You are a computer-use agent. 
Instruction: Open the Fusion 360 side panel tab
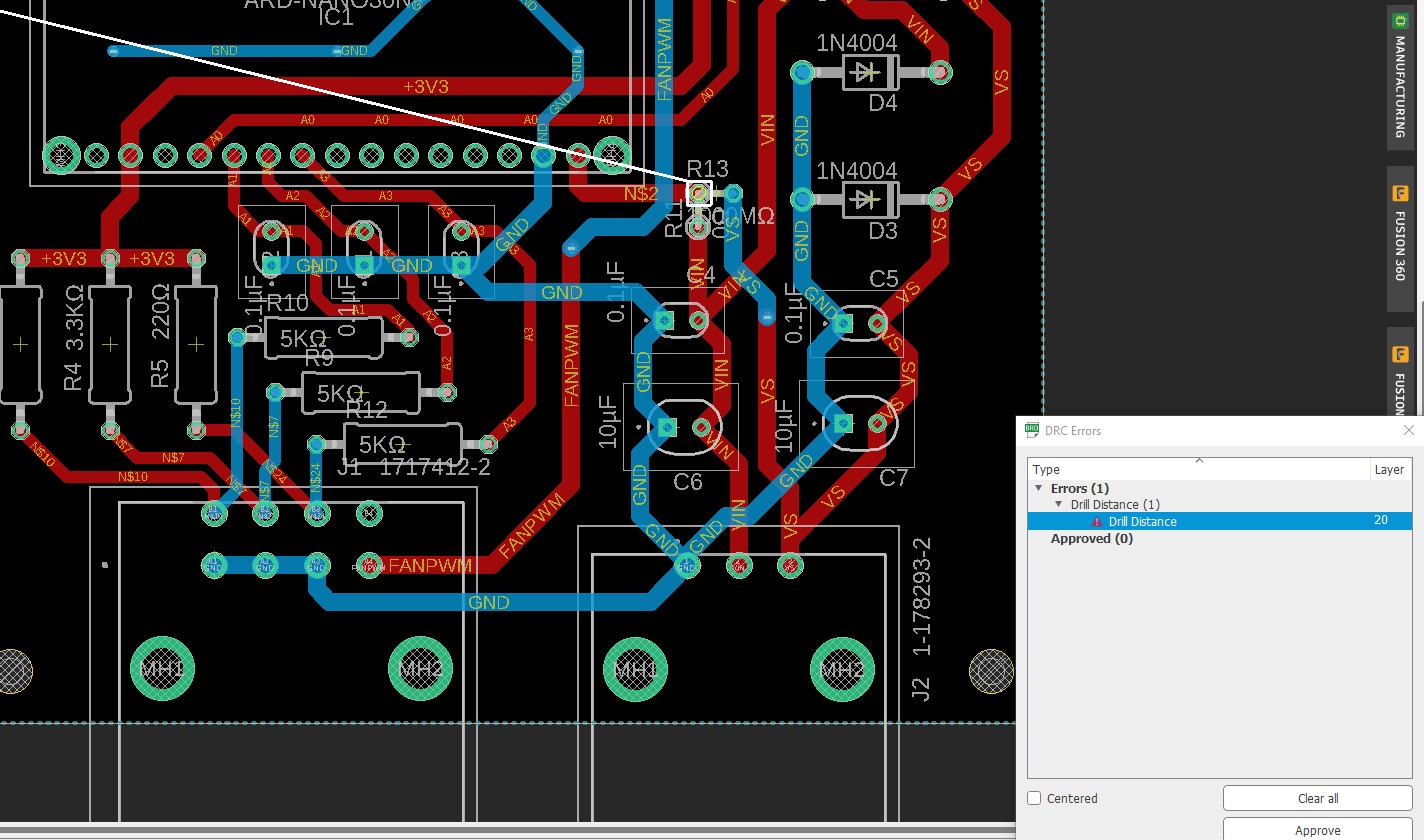coord(1400,237)
